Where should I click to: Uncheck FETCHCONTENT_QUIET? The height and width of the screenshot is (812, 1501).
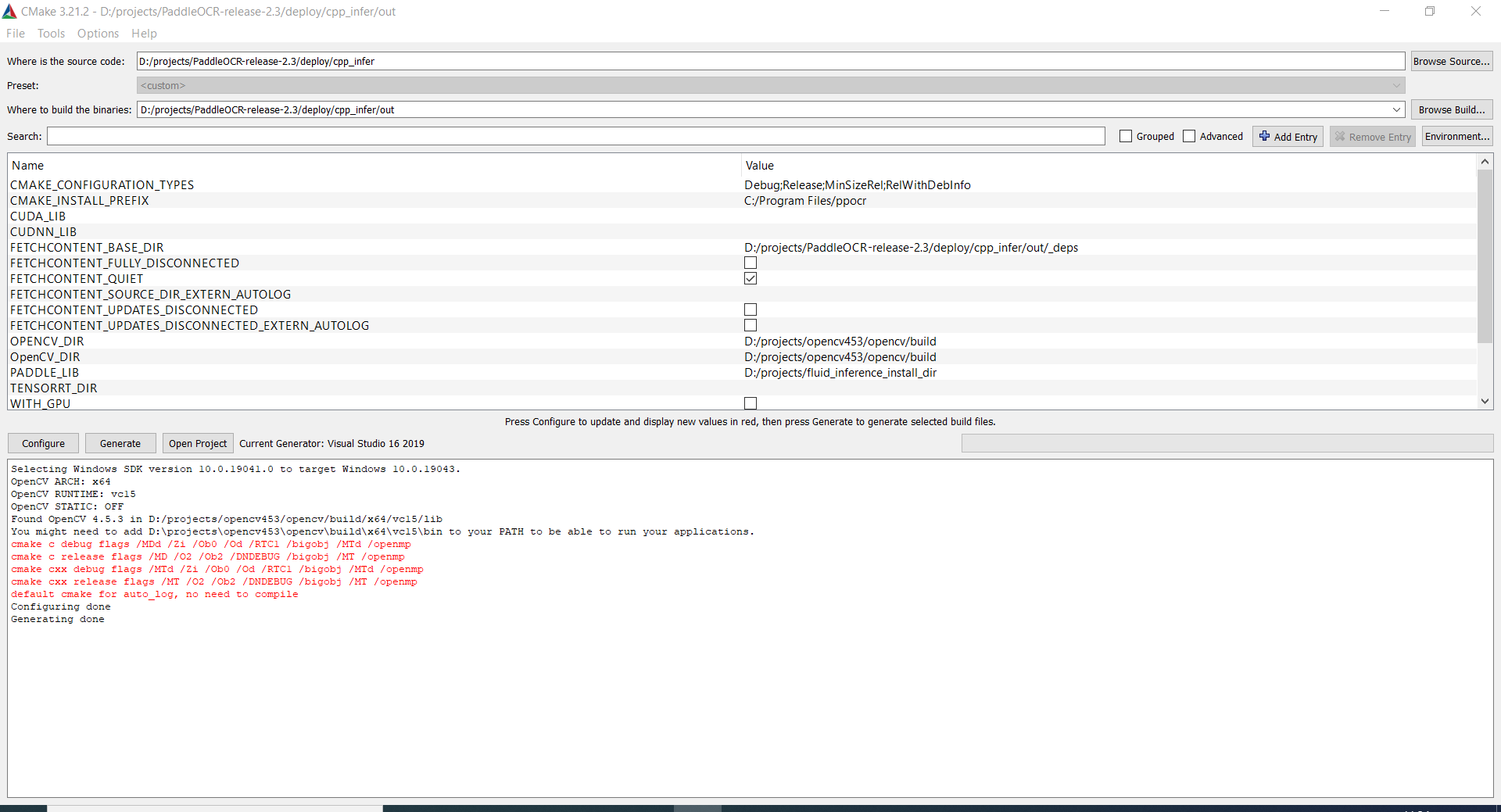pyautogui.click(x=750, y=278)
